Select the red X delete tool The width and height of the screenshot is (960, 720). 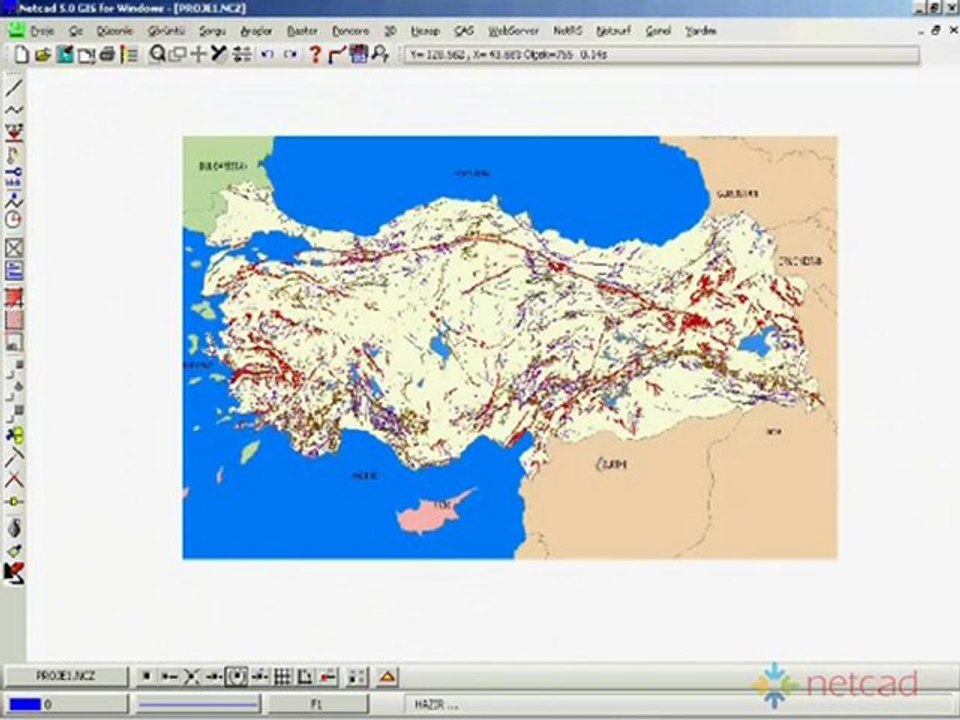pyautogui.click(x=14, y=479)
